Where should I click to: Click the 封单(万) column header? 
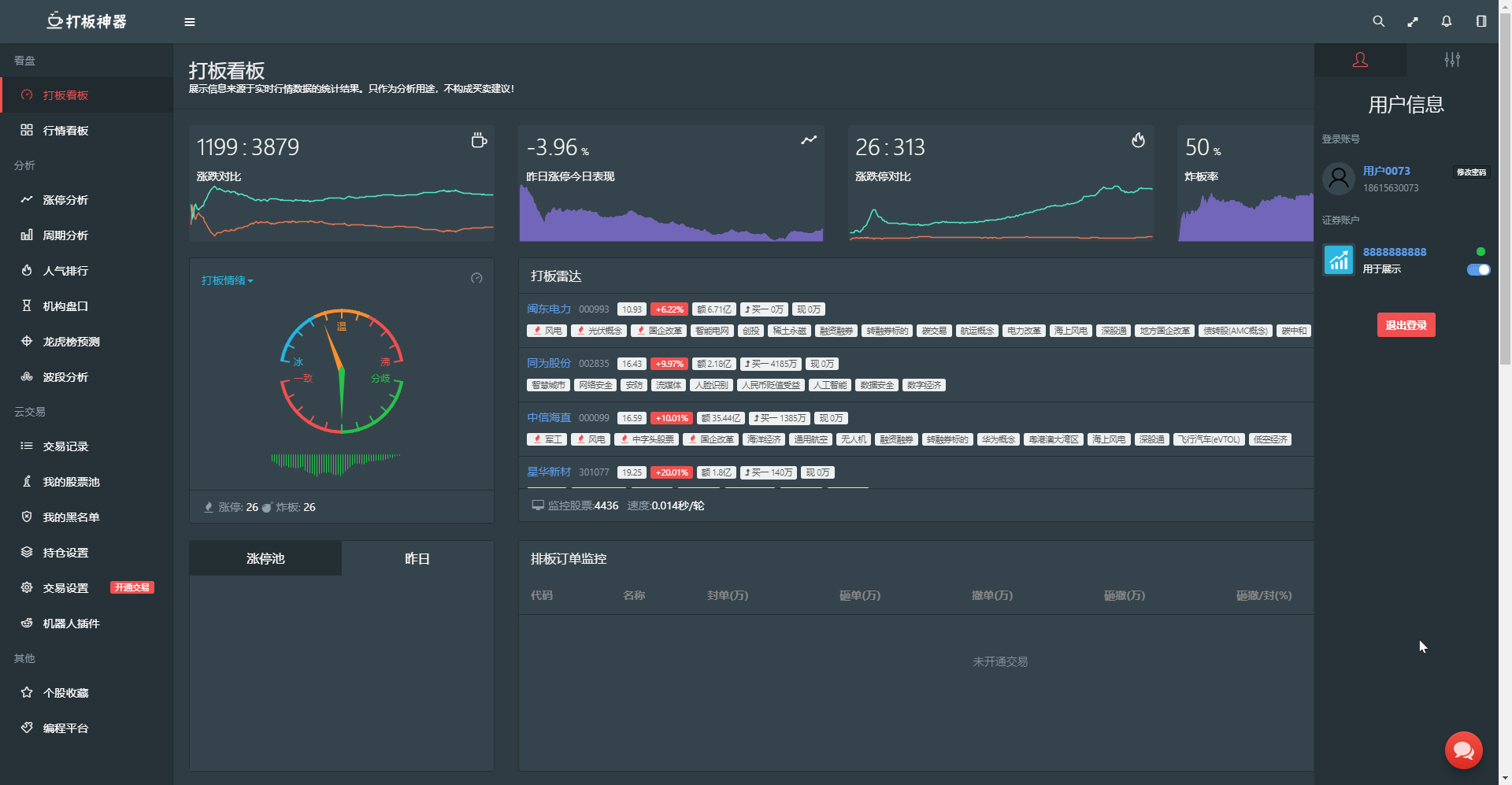click(728, 595)
